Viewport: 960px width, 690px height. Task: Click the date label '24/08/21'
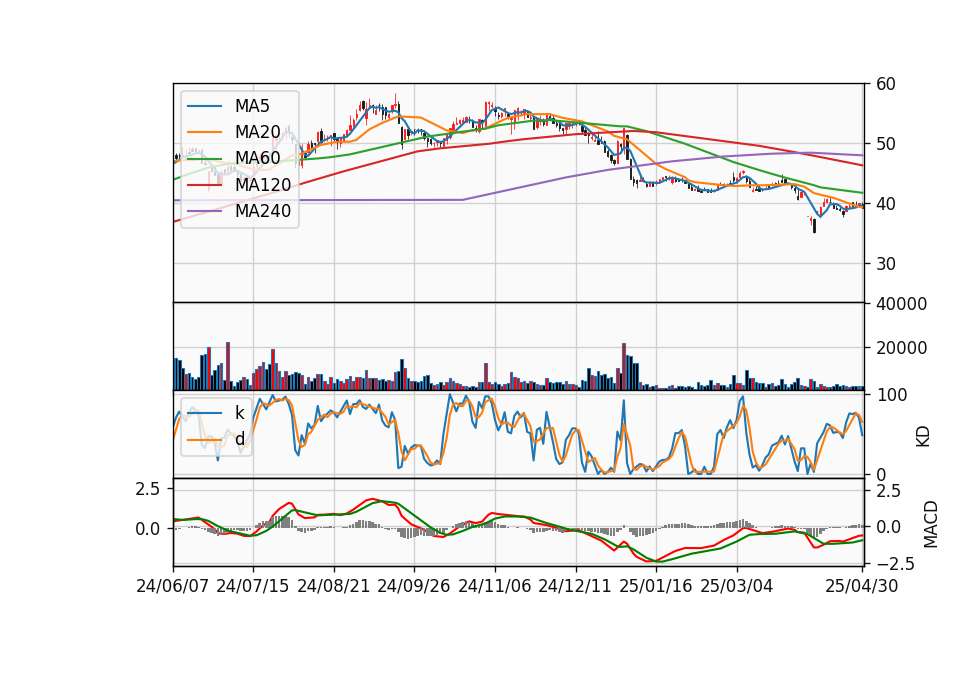tap(334, 586)
